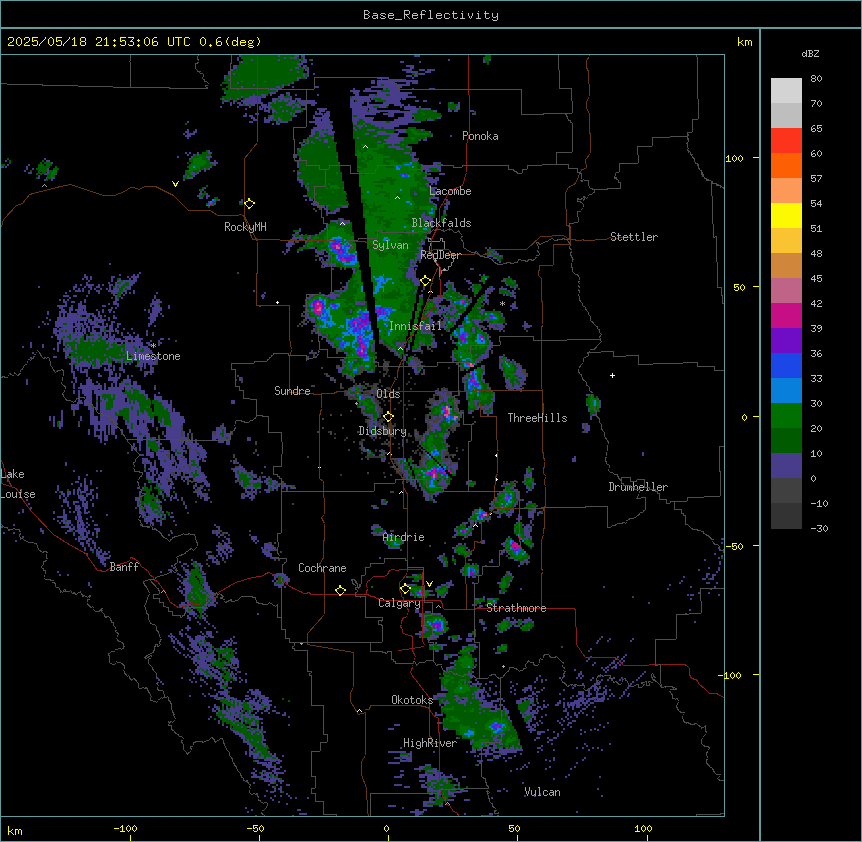Click the Olds town label
Screen dimensions: 862x842
(388, 394)
